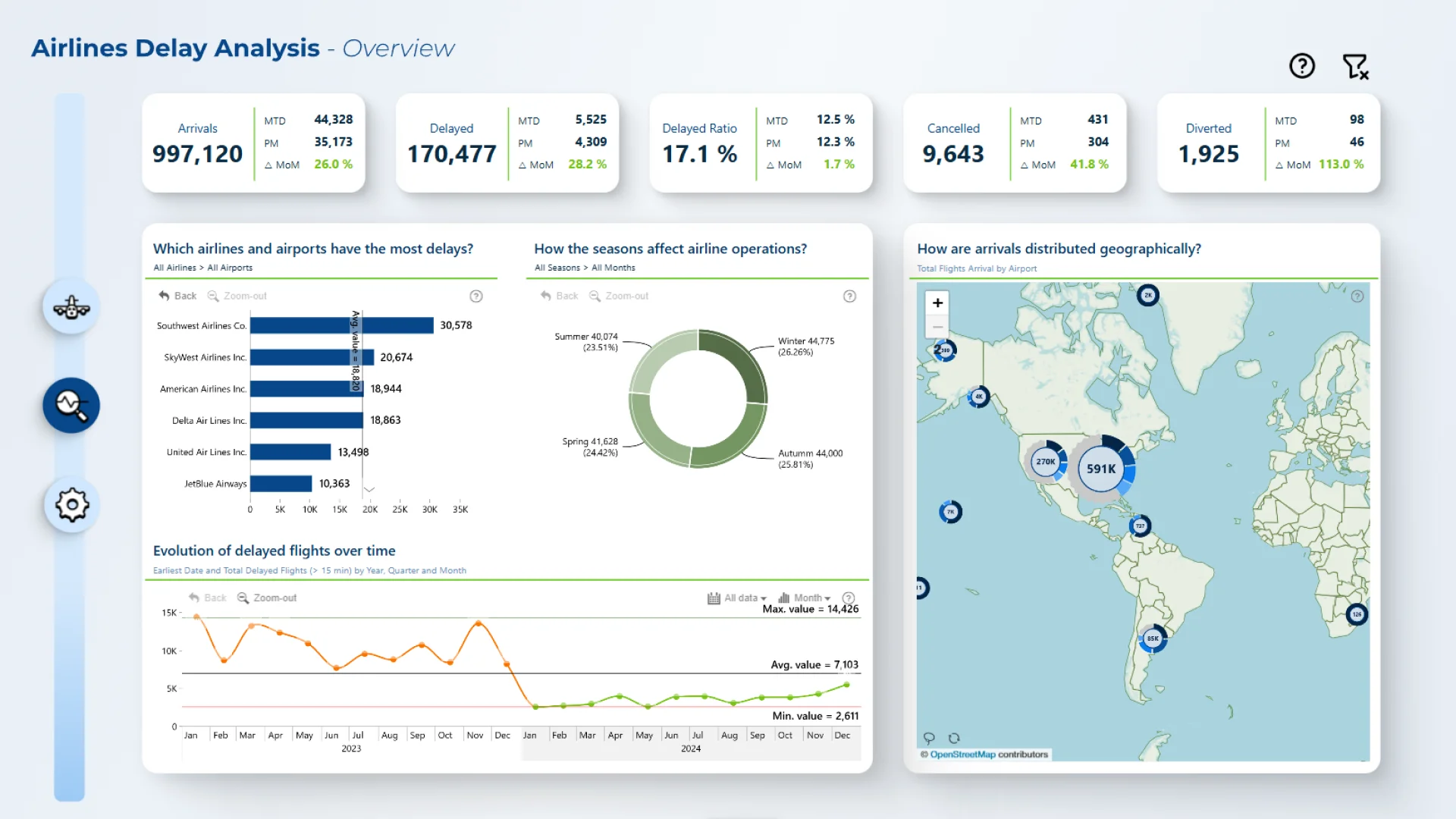Open the OpenStreetMap contributors link
The height and width of the screenshot is (819, 1456).
pos(962,755)
